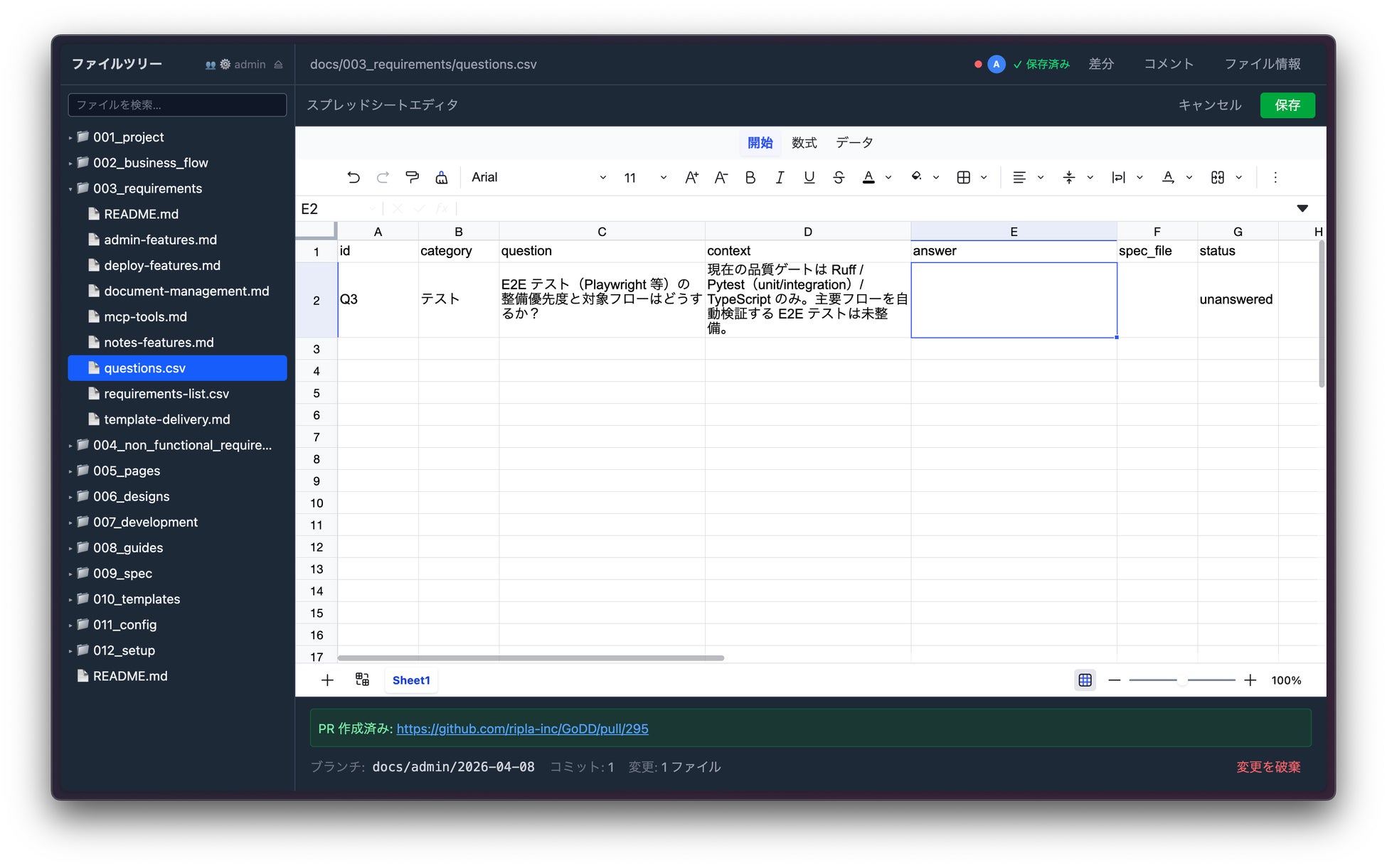Open the GitHub pull request 295 link
Screen dimensions: 1387x868
pyautogui.click(x=522, y=729)
